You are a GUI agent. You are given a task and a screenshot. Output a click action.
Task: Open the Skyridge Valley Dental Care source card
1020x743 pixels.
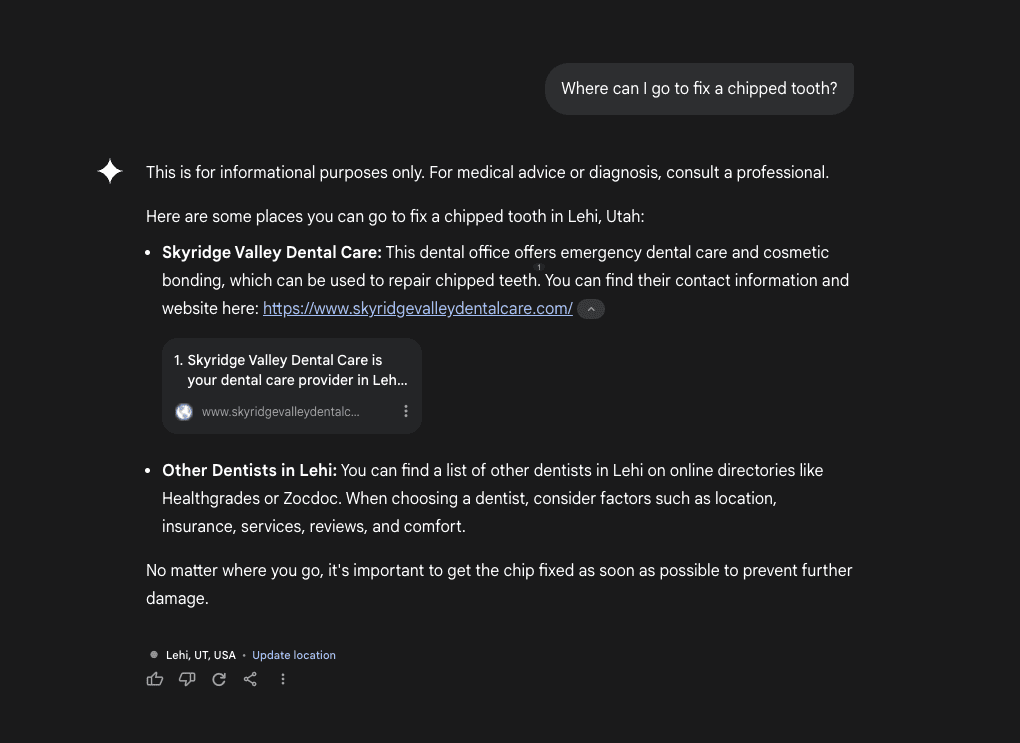[x=292, y=370]
